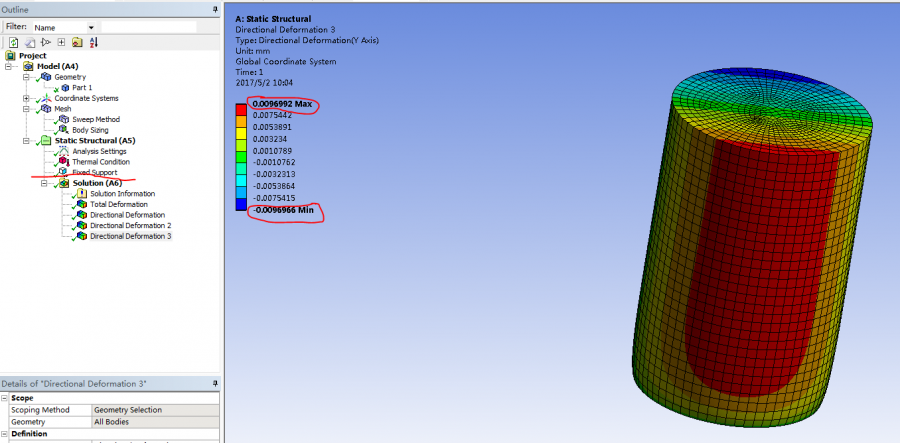
Task: Collapse the Solution (A6) branch
Action: 44,183
